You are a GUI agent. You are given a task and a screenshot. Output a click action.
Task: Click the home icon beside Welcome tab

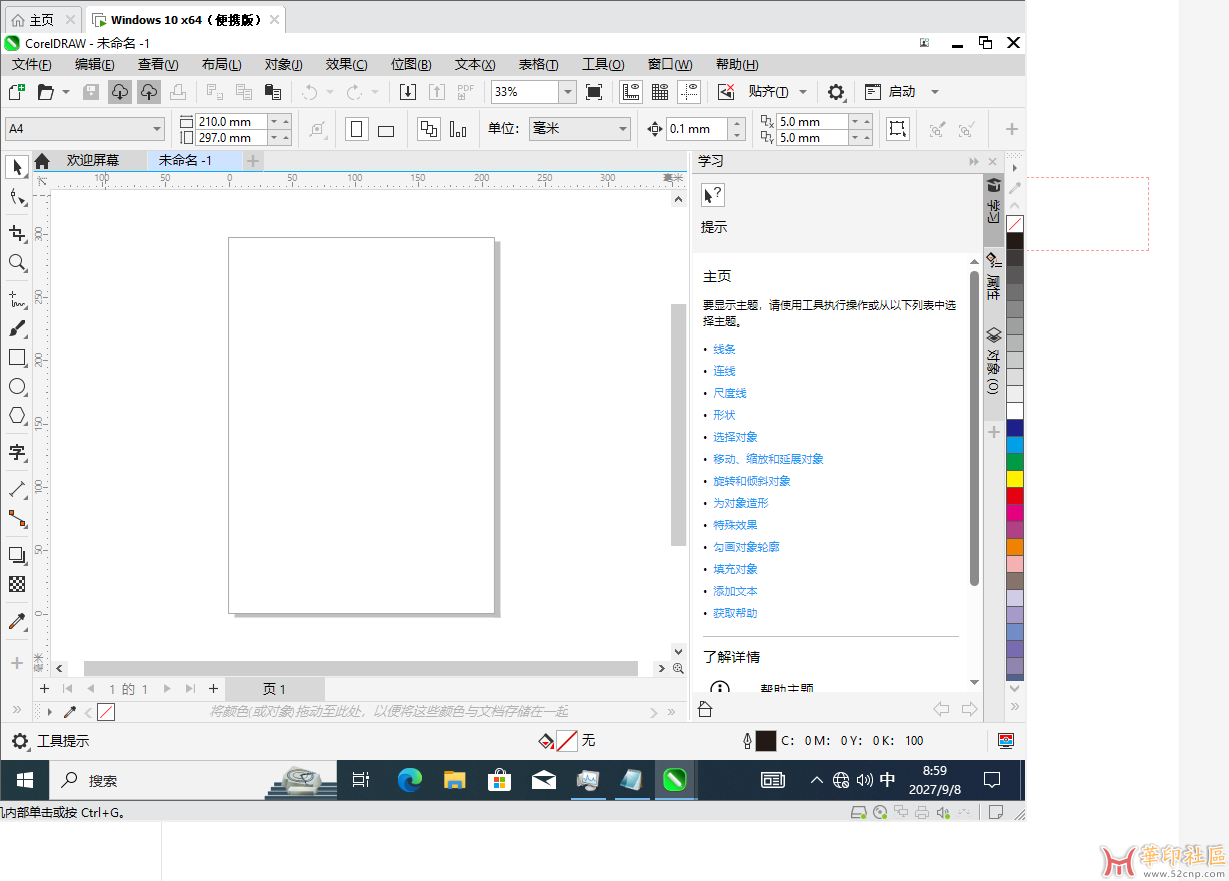tap(42, 161)
